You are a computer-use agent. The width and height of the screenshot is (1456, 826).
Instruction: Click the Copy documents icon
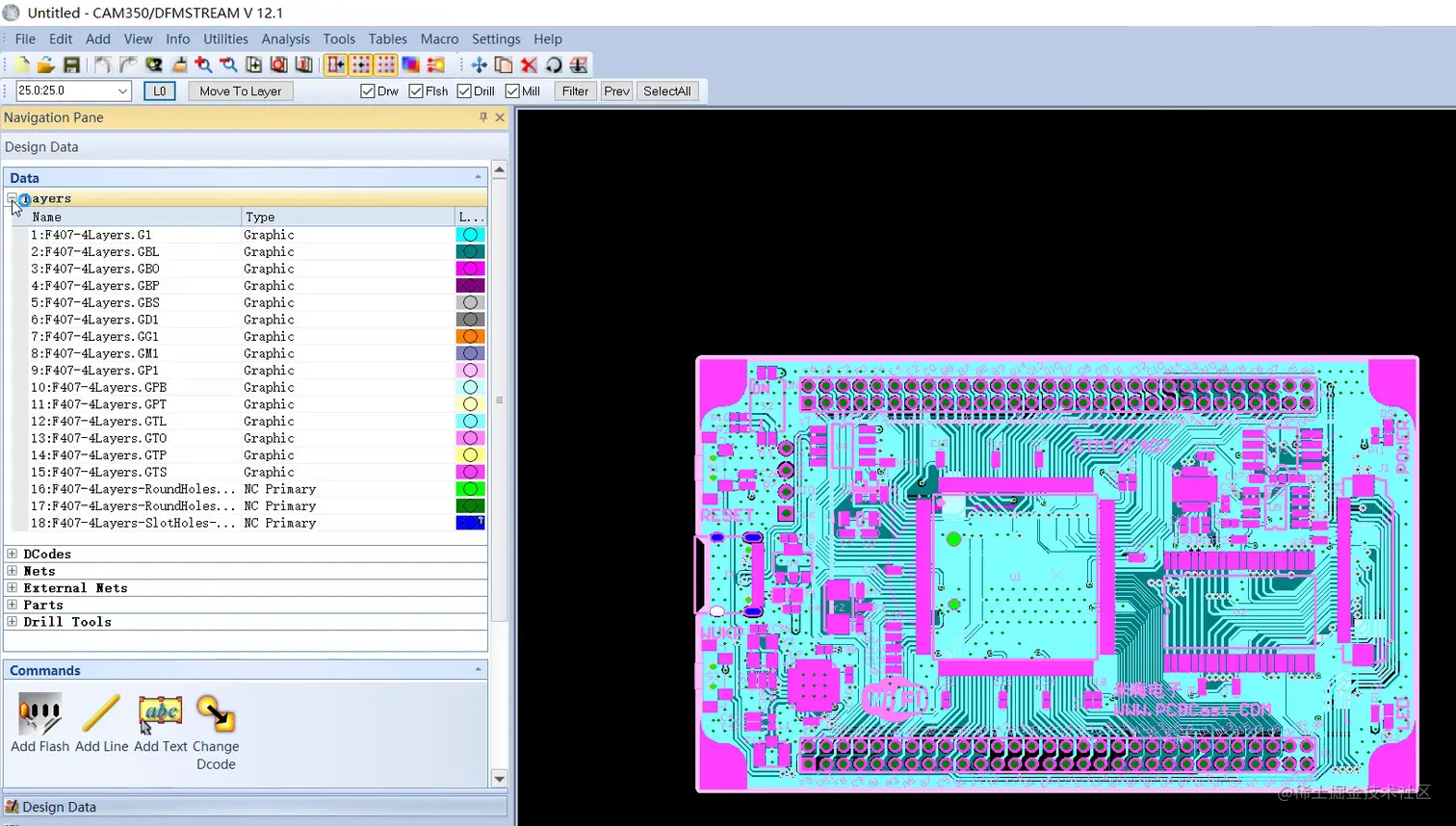[x=504, y=65]
